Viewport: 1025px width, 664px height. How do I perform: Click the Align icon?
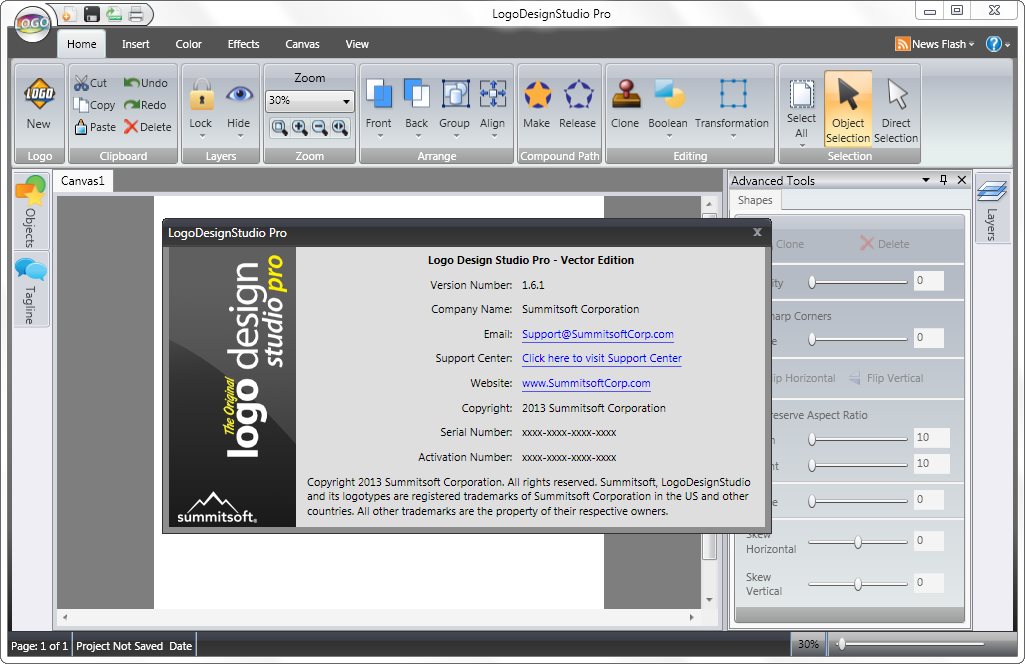(x=492, y=93)
